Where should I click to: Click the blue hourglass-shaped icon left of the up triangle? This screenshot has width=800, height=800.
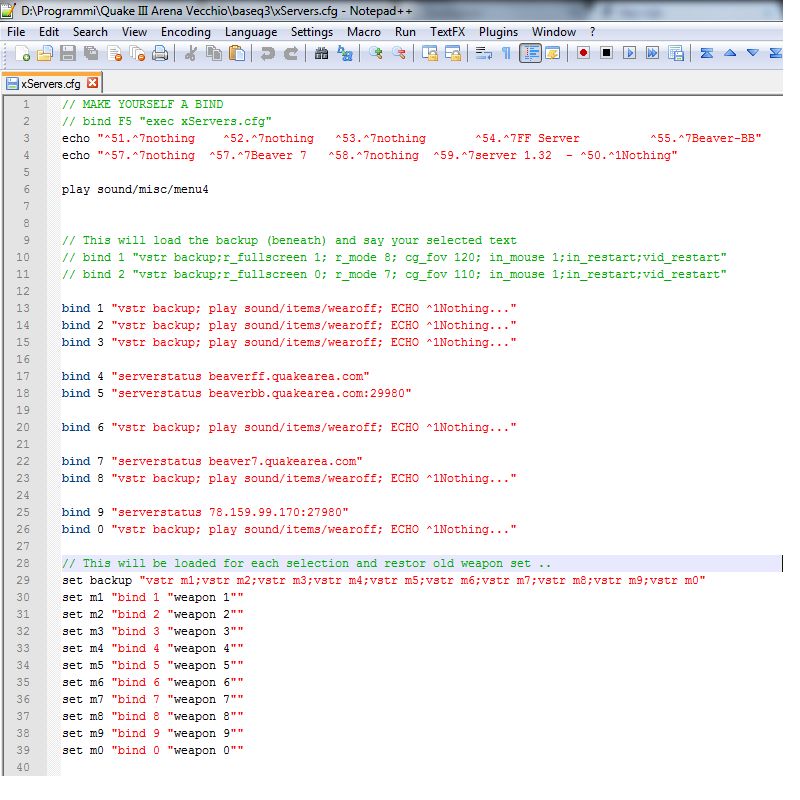tap(707, 53)
